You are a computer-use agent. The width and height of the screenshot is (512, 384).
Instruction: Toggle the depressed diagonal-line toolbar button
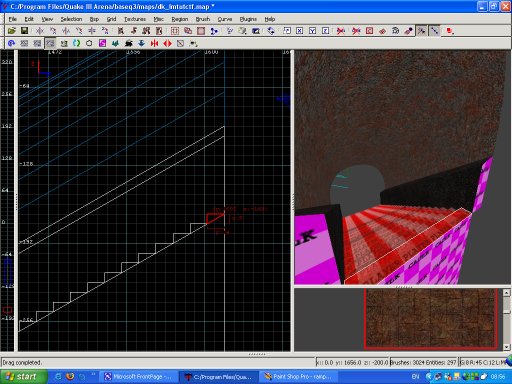pyautogui.click(x=434, y=31)
